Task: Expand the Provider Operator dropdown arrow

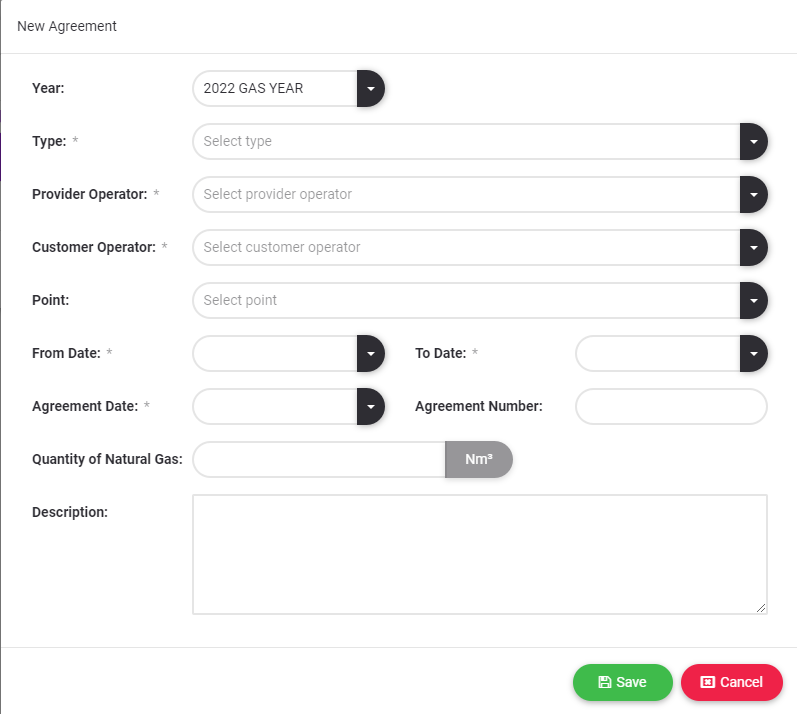Action: [x=753, y=195]
